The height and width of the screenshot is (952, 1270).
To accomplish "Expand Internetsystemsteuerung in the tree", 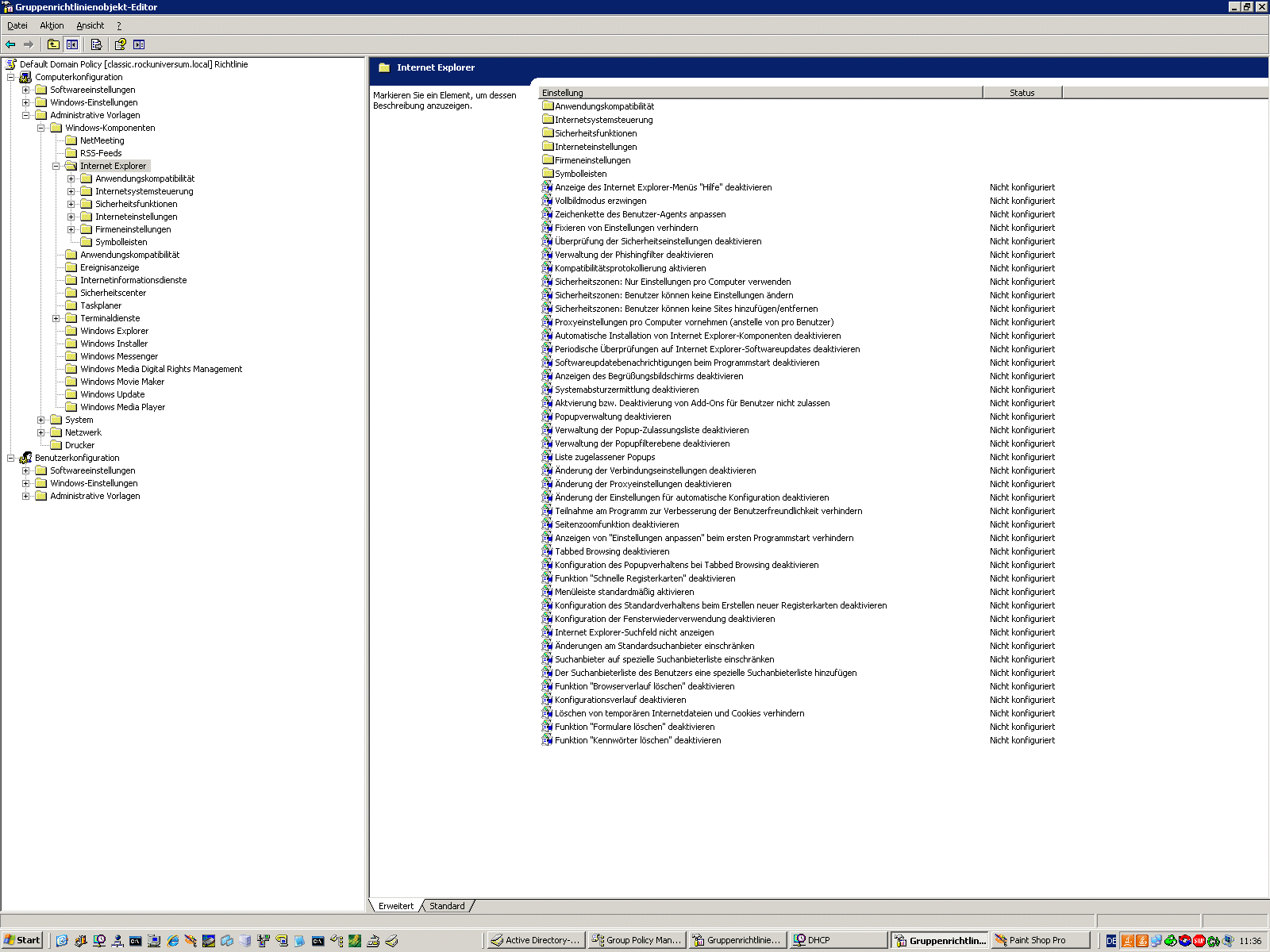I will pyautogui.click(x=71, y=191).
